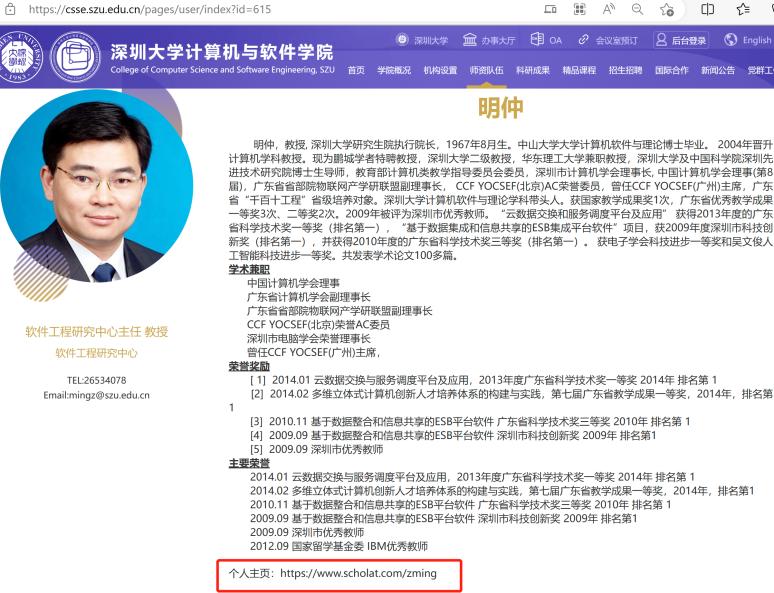This screenshot has height=593, width=774.
Task: Click the 荣誉奖励 section heading
Action: point(249,366)
